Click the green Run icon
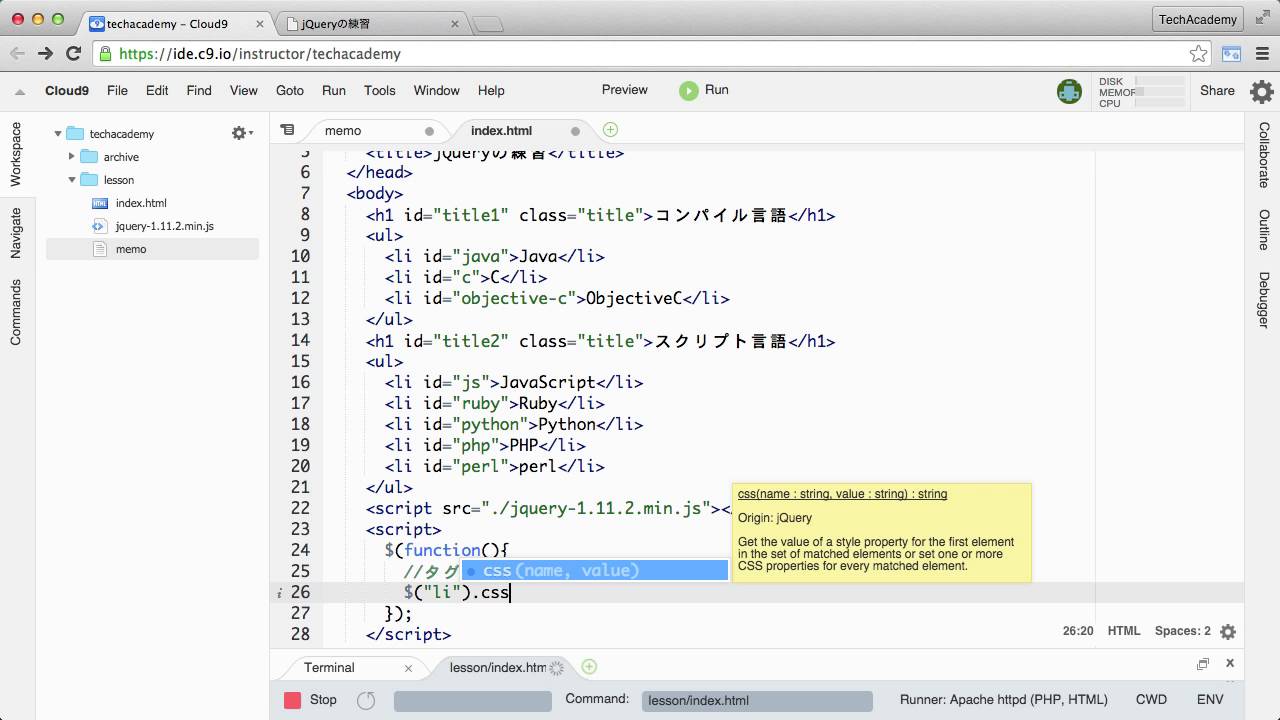The width and height of the screenshot is (1280, 720). pyautogui.click(x=688, y=90)
